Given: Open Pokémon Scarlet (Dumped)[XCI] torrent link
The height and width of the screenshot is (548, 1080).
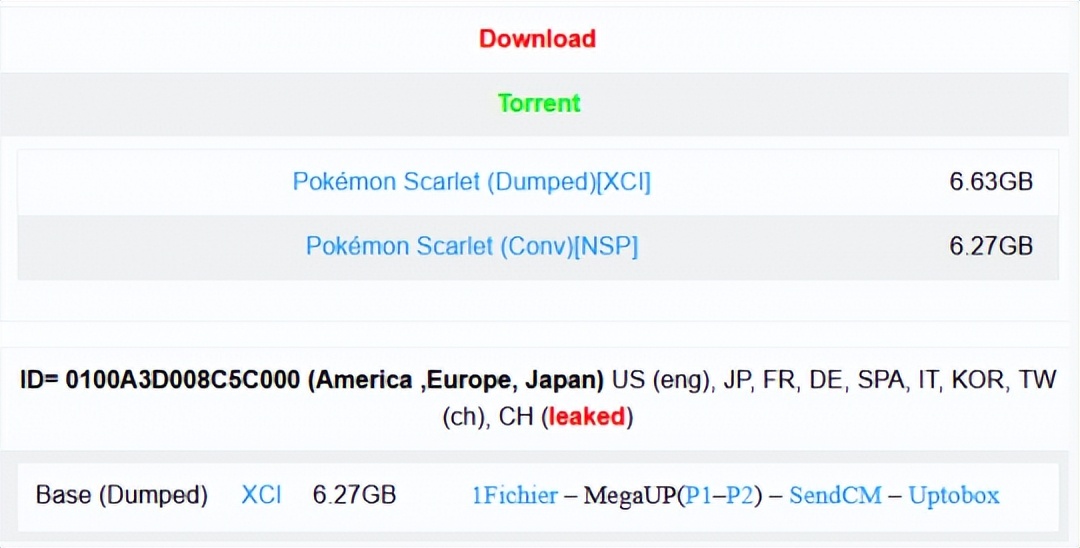Looking at the screenshot, I should pyautogui.click(x=471, y=182).
